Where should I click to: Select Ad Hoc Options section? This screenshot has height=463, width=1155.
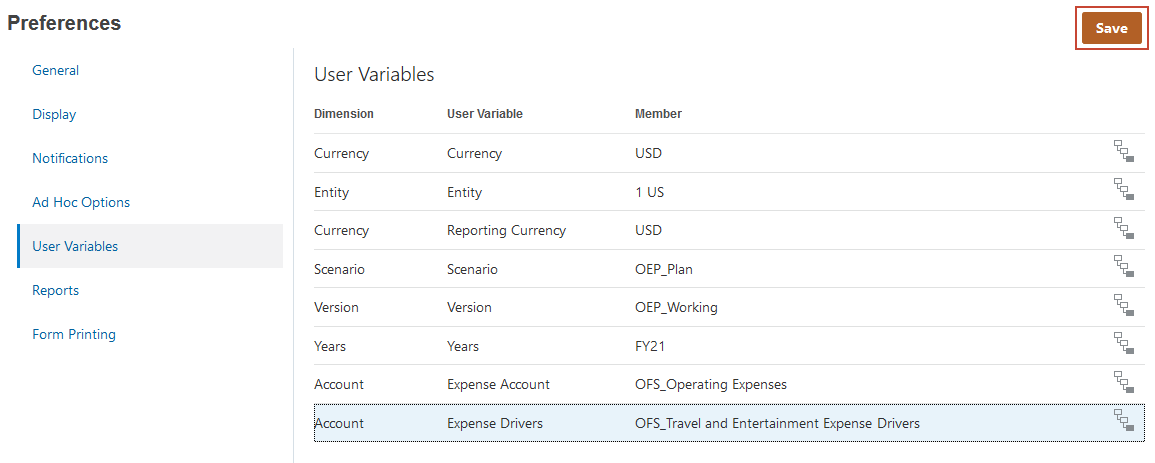coord(81,202)
